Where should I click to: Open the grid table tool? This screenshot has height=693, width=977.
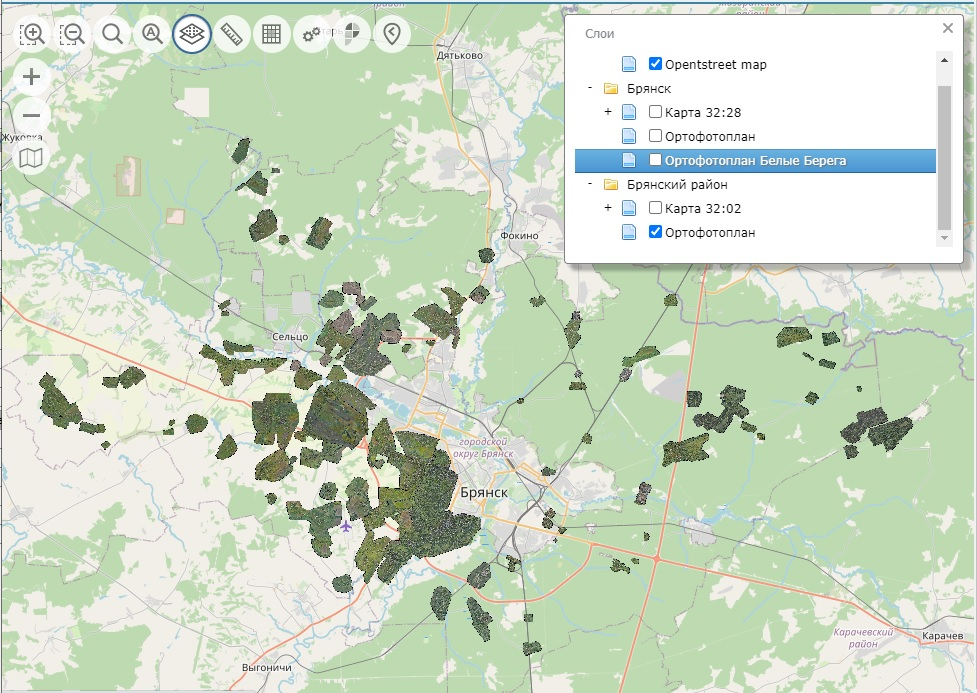[x=271, y=34]
